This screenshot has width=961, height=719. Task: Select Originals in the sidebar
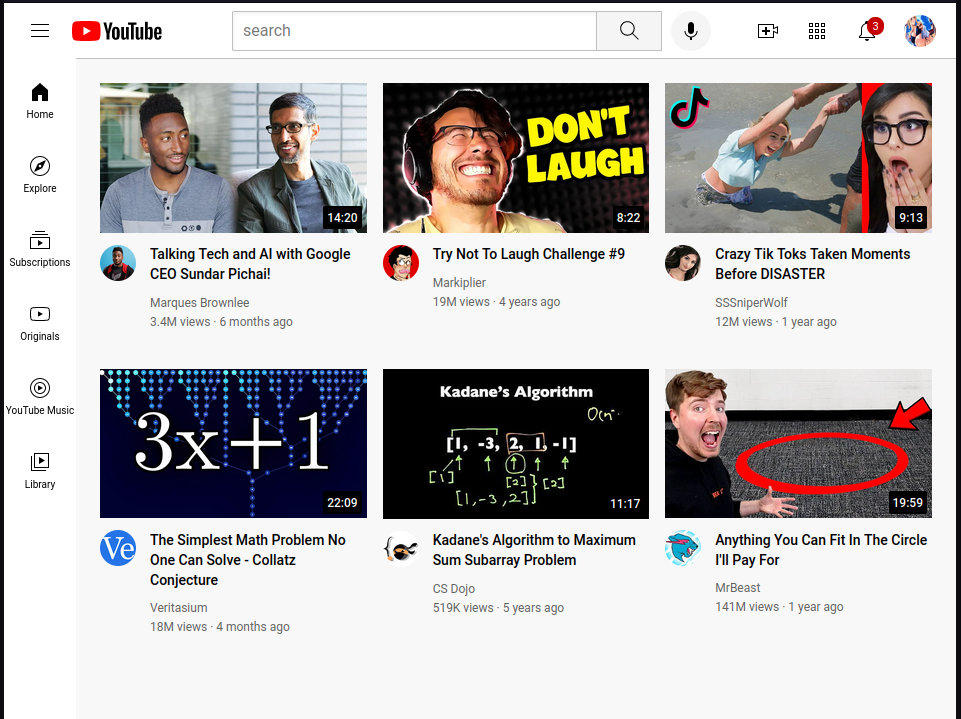pyautogui.click(x=40, y=323)
